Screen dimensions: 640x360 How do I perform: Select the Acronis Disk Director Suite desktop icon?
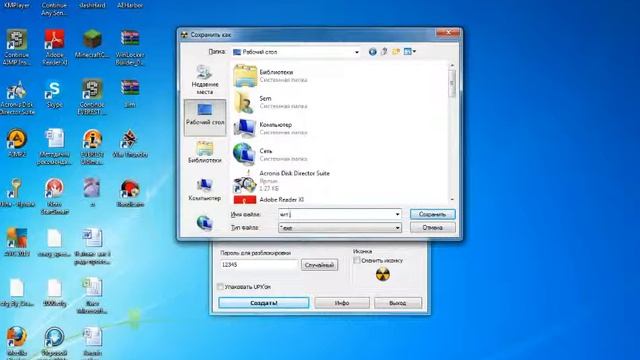tap(17, 97)
